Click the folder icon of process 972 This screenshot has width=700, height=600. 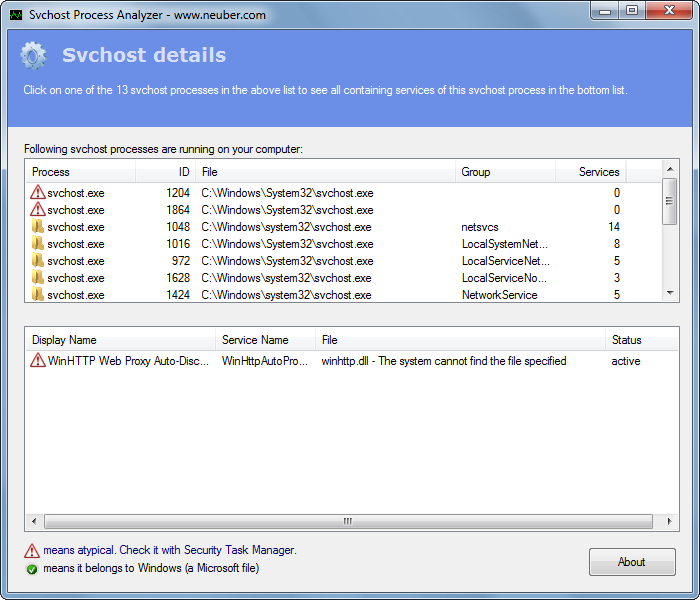(x=38, y=261)
